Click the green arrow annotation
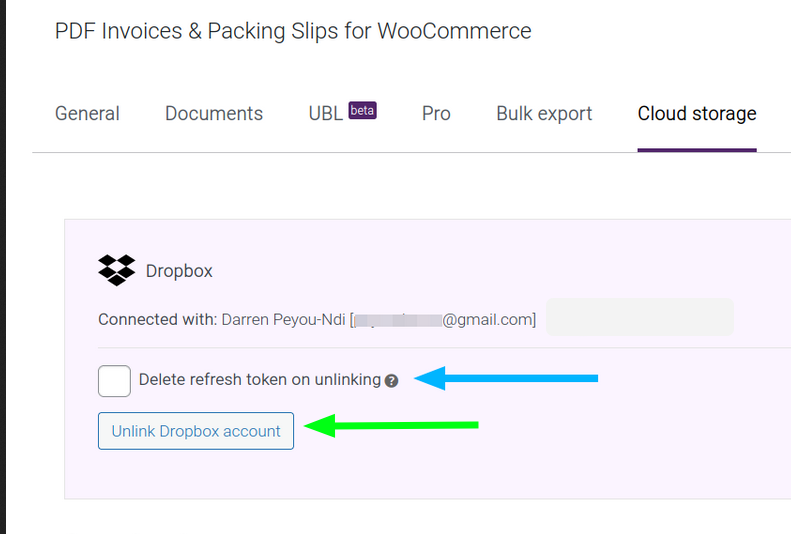 [x=391, y=426]
